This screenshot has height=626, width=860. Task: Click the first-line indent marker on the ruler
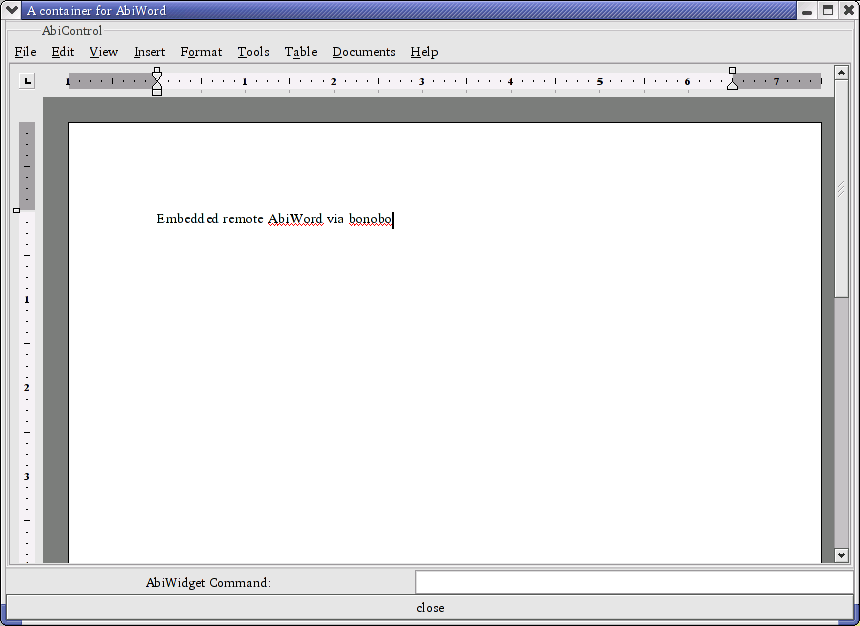pos(157,73)
